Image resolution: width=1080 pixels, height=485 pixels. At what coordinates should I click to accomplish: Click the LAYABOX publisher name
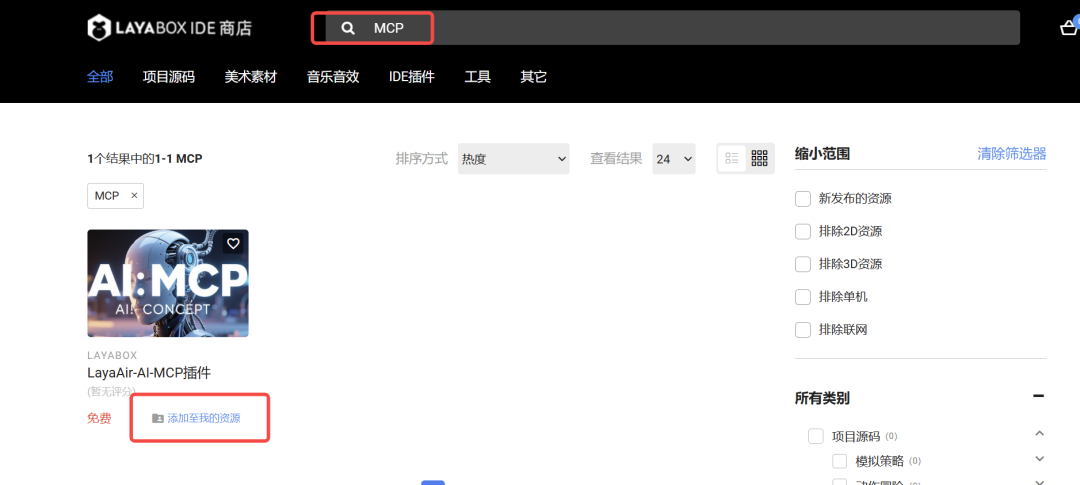(112, 355)
